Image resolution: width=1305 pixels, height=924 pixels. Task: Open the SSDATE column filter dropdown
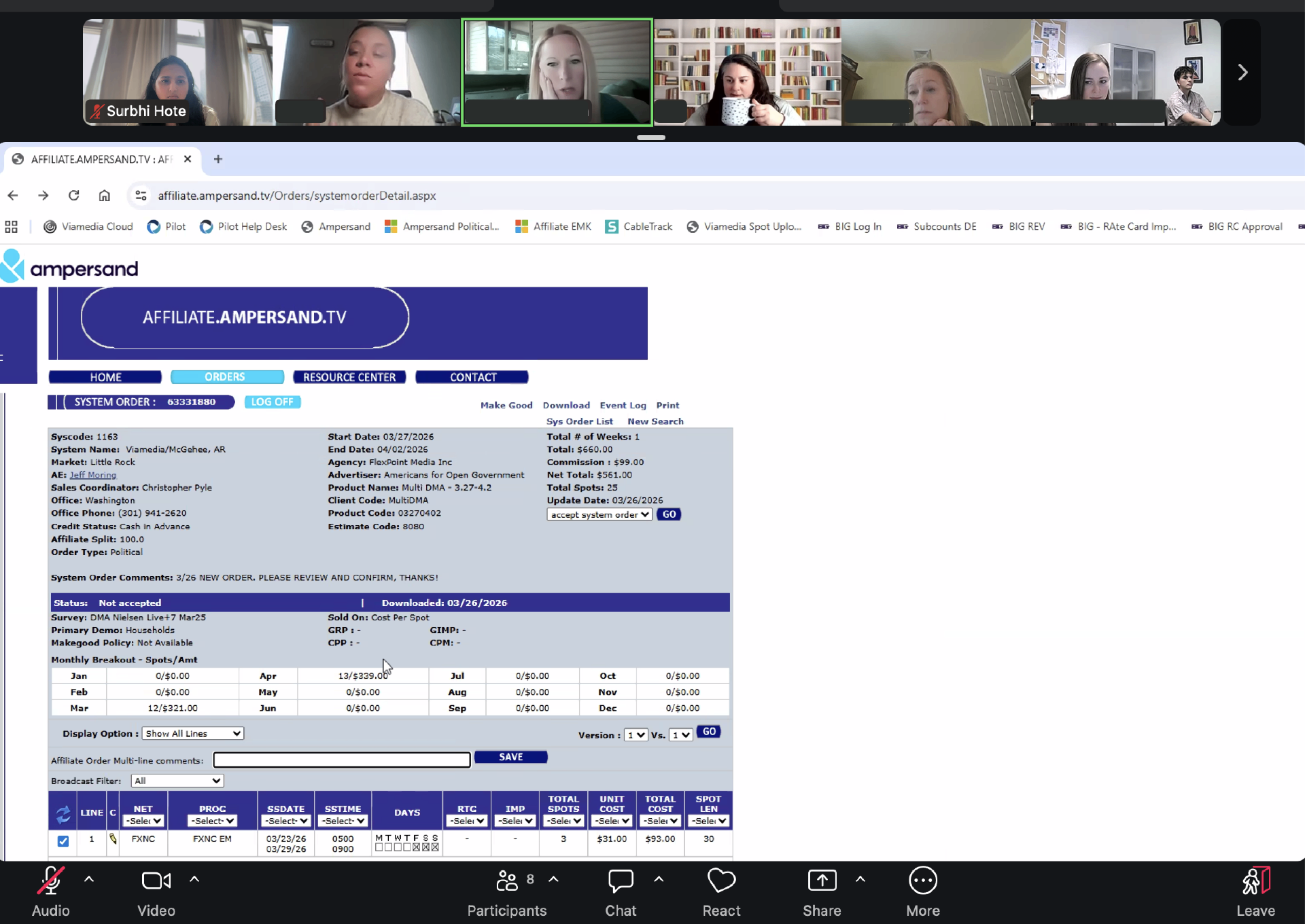(x=286, y=821)
